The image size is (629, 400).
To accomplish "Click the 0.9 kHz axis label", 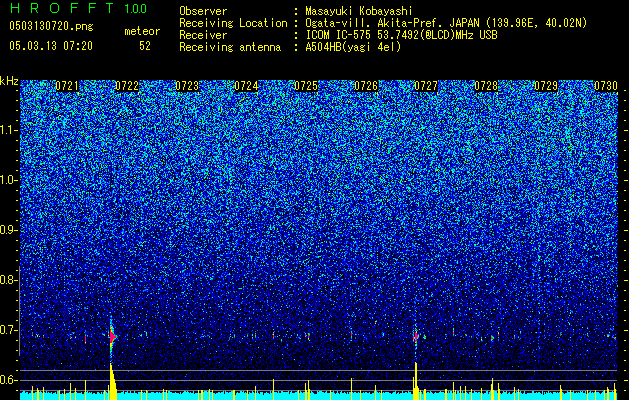I will 9,230.
